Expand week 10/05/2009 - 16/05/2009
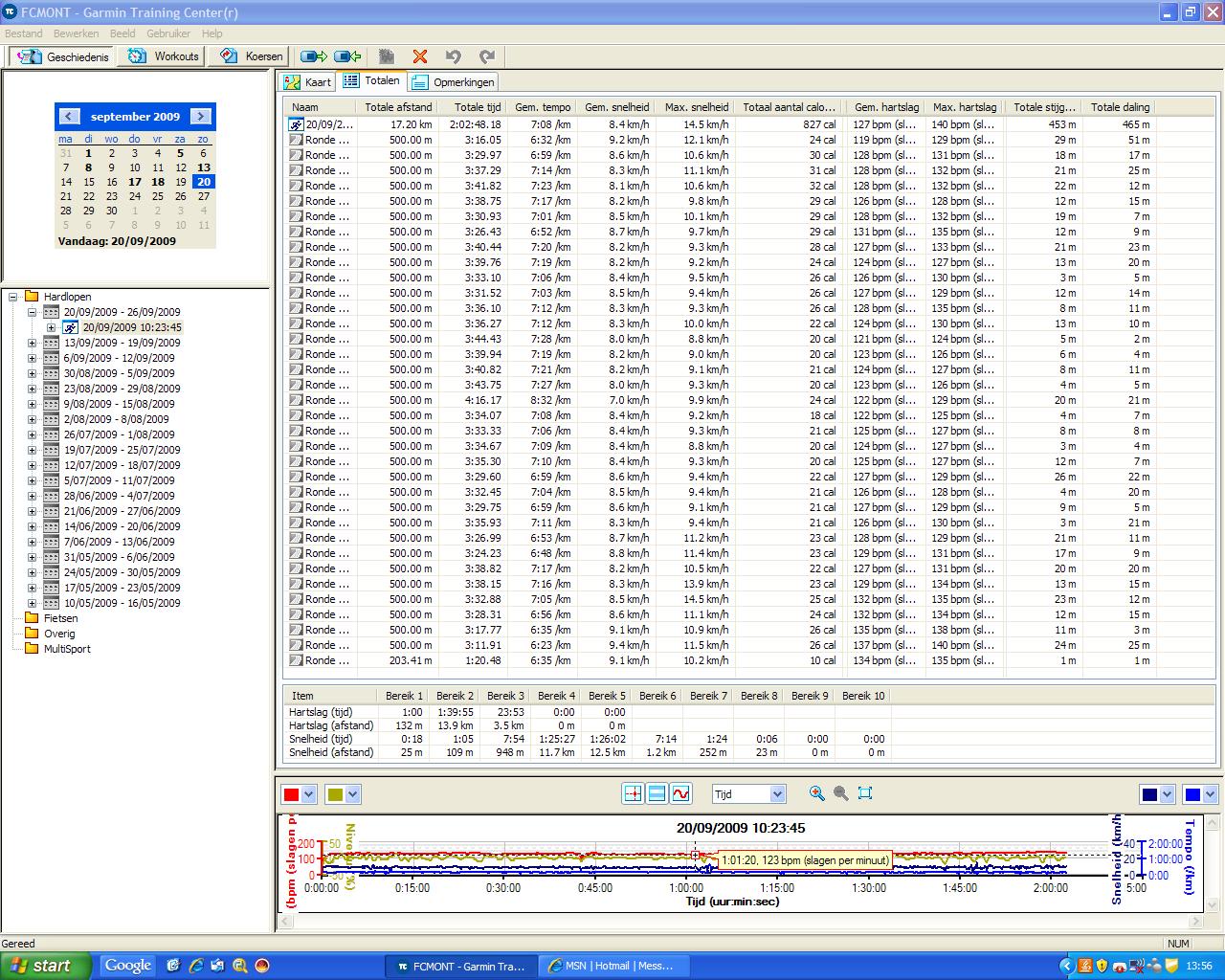Image resolution: width=1225 pixels, height=980 pixels. tap(32, 603)
